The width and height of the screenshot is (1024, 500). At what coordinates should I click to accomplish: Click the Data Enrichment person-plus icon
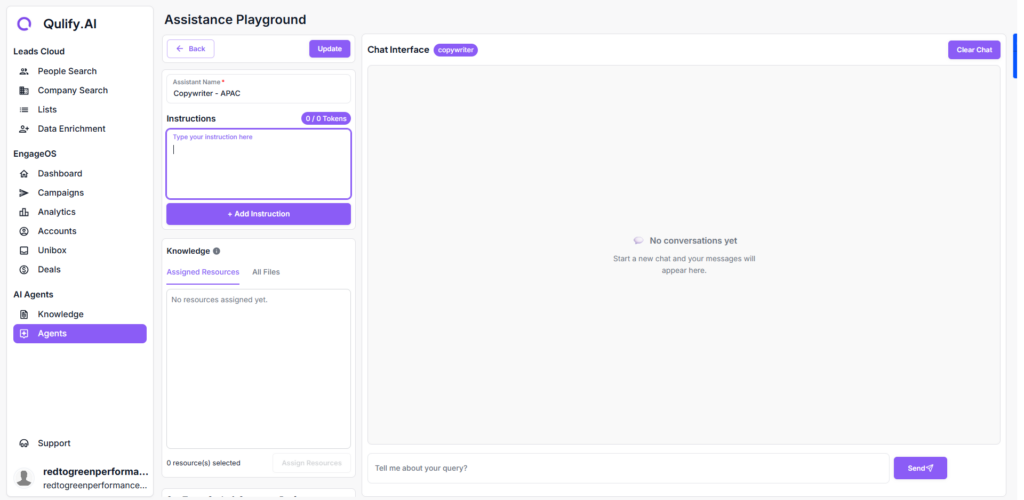(24, 129)
